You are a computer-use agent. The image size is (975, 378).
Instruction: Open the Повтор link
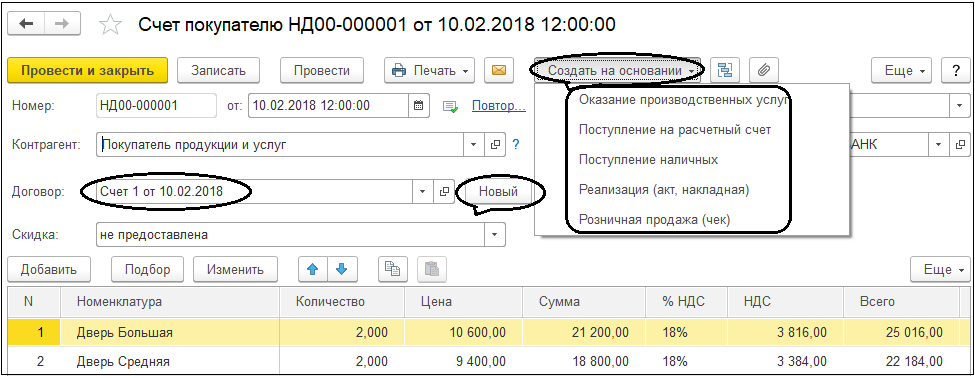[499, 106]
